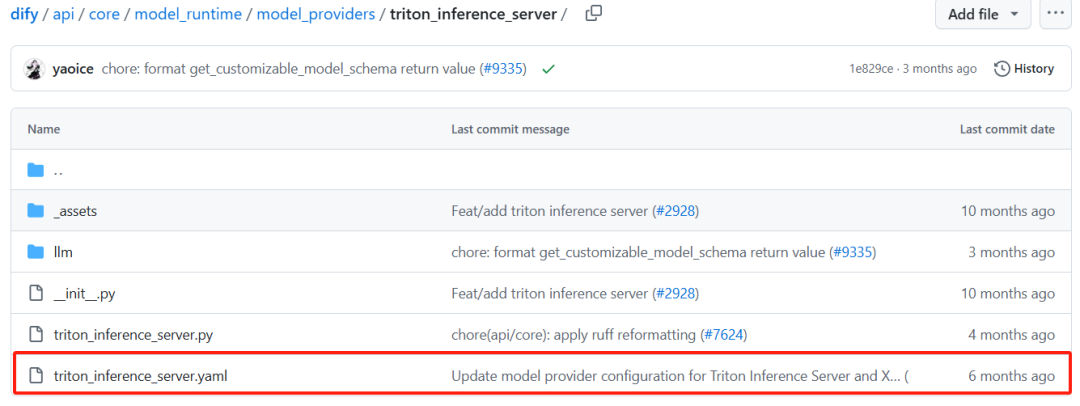
Task: Open the #2928 link in the _assets row
Action: click(x=676, y=212)
